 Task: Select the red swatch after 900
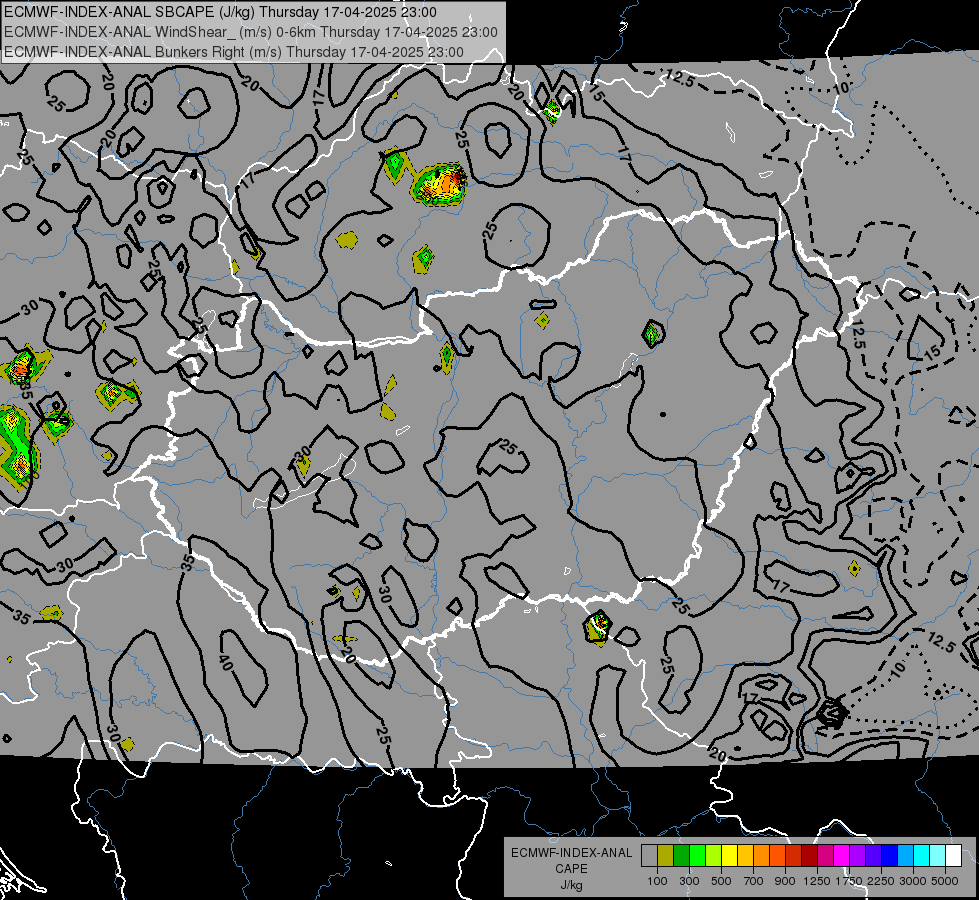793,856
